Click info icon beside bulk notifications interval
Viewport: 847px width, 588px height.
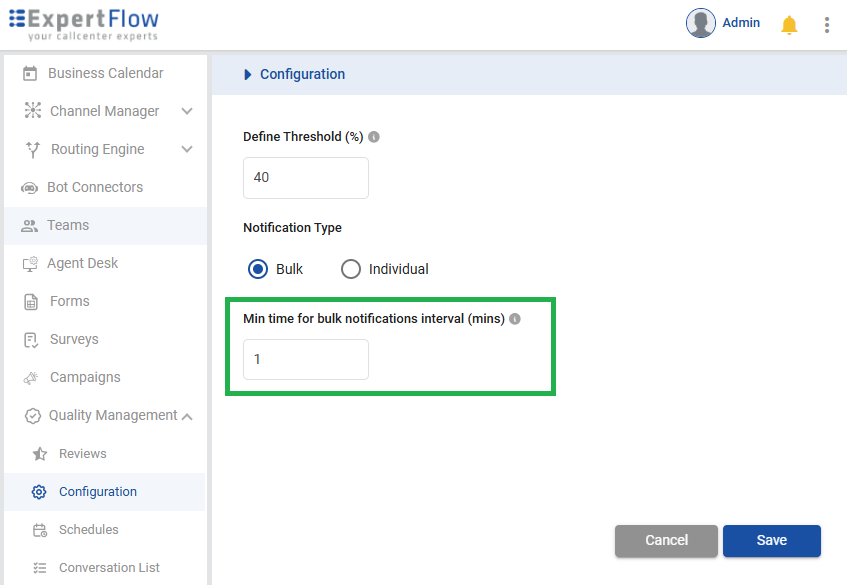(x=515, y=319)
